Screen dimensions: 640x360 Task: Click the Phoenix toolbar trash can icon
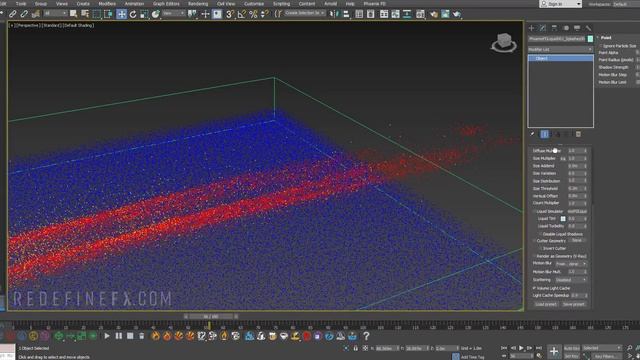tap(142, 336)
